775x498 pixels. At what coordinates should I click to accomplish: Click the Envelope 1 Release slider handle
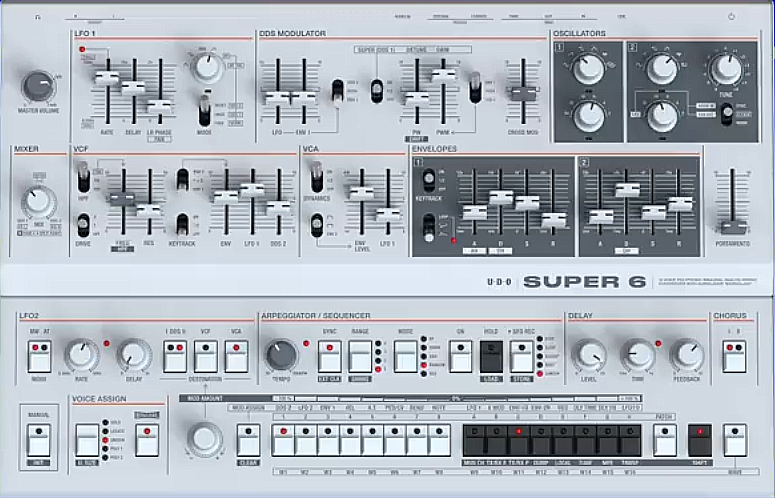(x=554, y=219)
